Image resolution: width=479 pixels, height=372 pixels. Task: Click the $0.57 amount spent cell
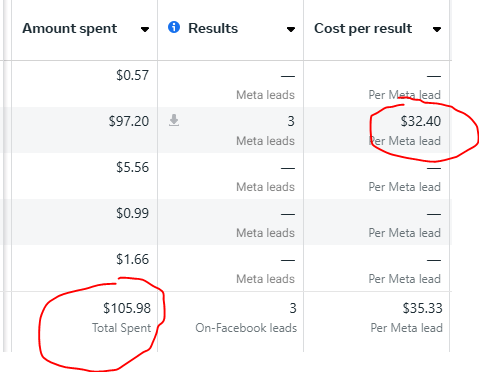132,75
